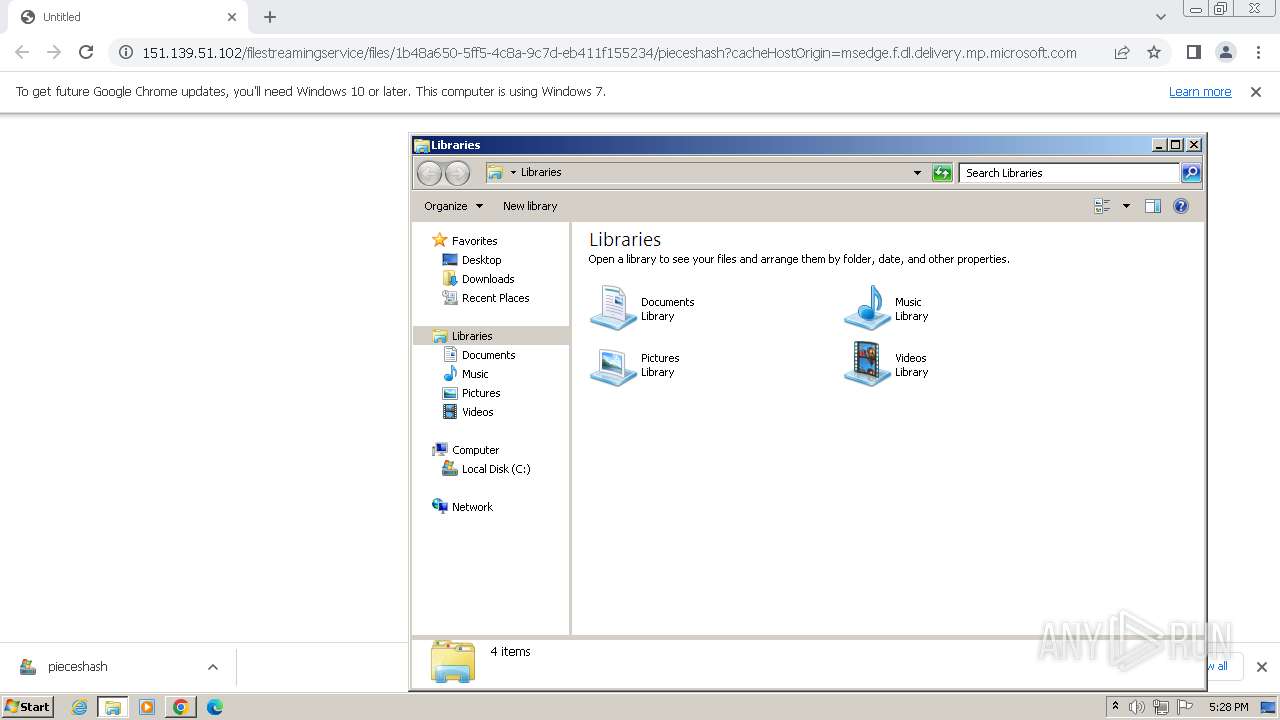Open Chrome profile avatar
The height and width of the screenshot is (720, 1280).
pos(1226,52)
